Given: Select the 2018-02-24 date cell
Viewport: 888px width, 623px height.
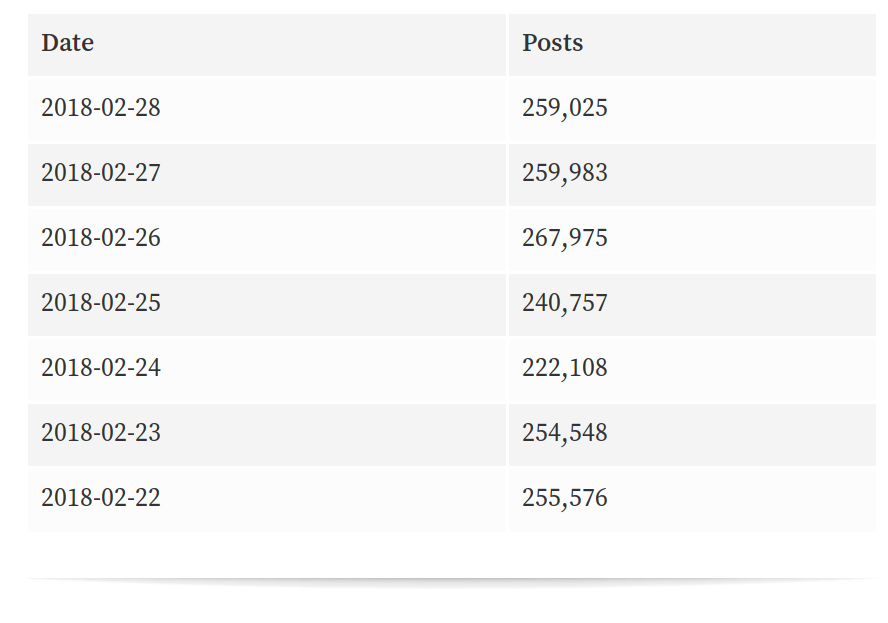Looking at the screenshot, I should [x=101, y=368].
